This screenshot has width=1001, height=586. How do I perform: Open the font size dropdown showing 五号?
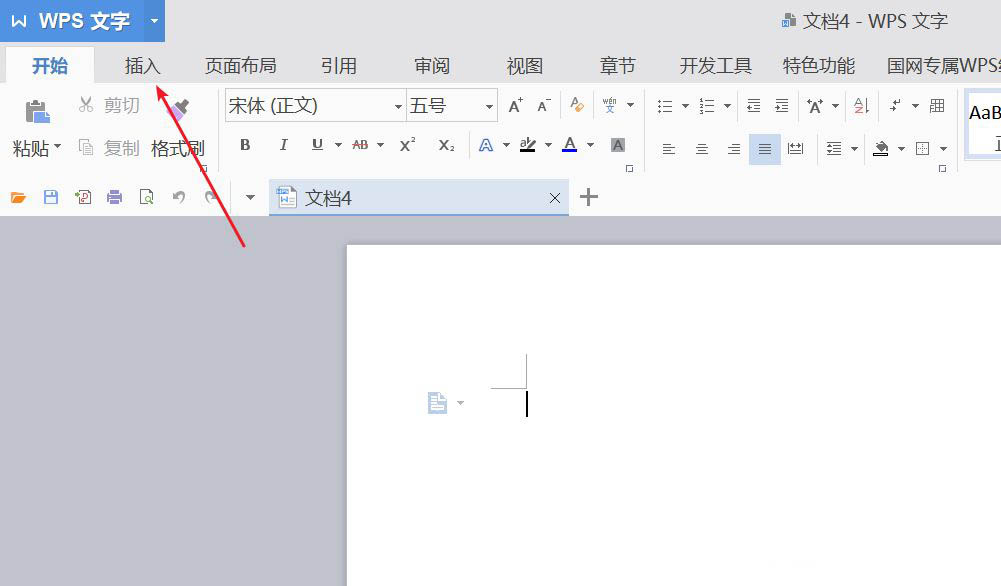click(x=452, y=105)
